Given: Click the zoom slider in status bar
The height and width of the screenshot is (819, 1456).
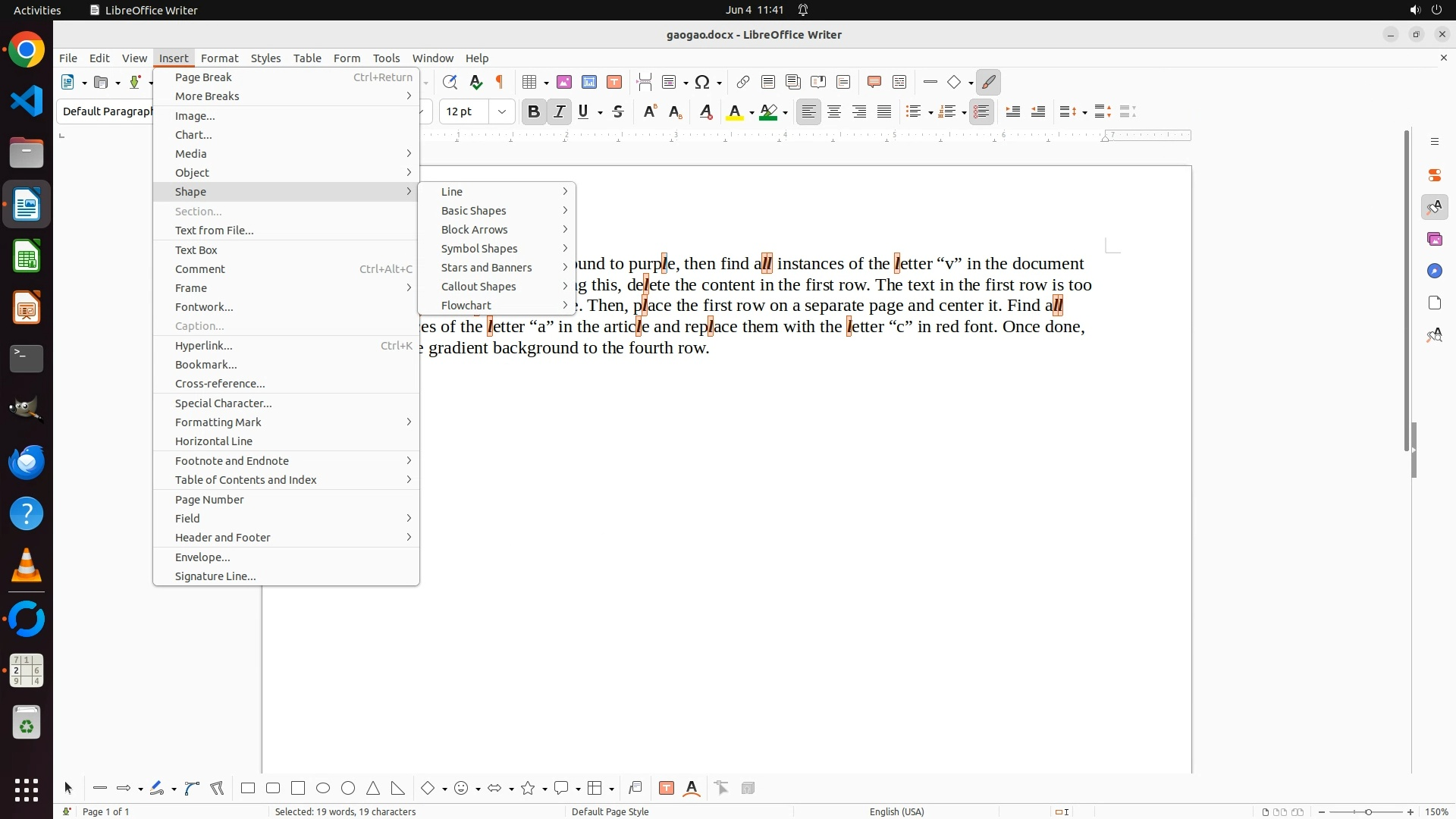Looking at the screenshot, I should pos(1367,811).
